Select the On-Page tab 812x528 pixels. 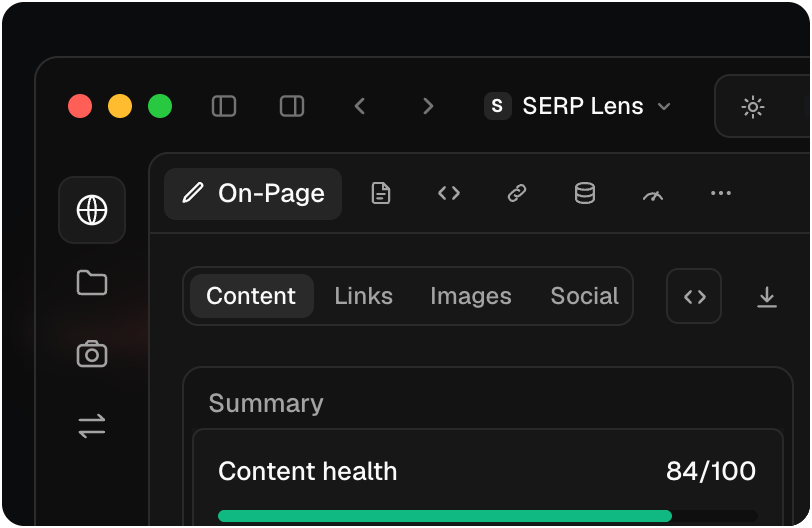[253, 194]
